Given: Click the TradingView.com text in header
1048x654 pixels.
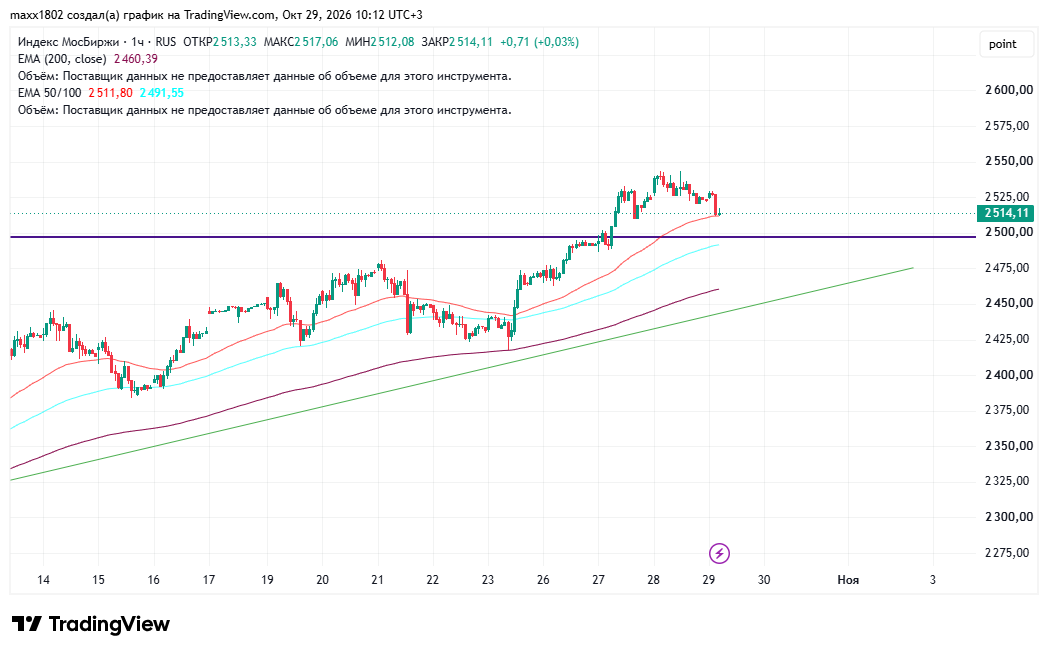Looking at the screenshot, I should click(x=229, y=15).
